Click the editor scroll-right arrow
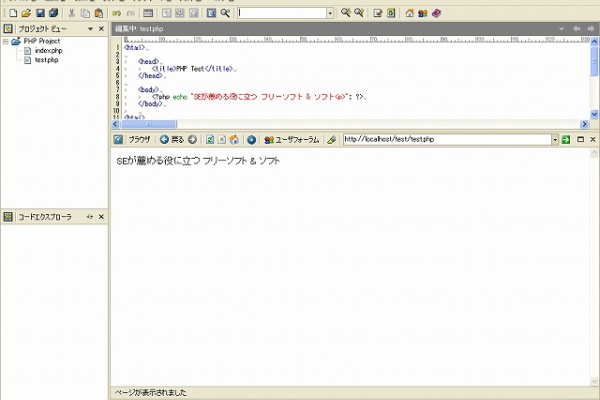 584,124
